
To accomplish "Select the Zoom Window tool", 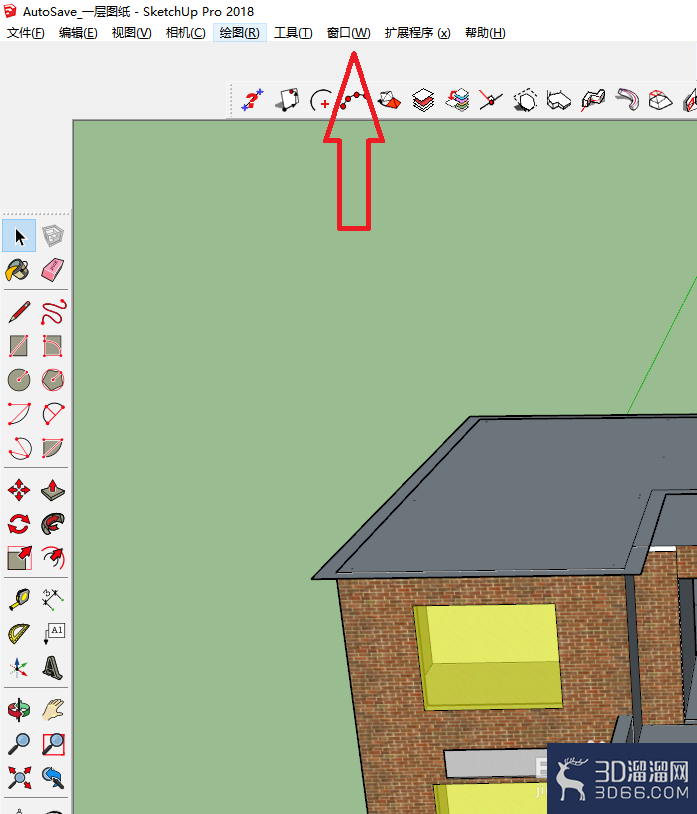I will coord(53,744).
